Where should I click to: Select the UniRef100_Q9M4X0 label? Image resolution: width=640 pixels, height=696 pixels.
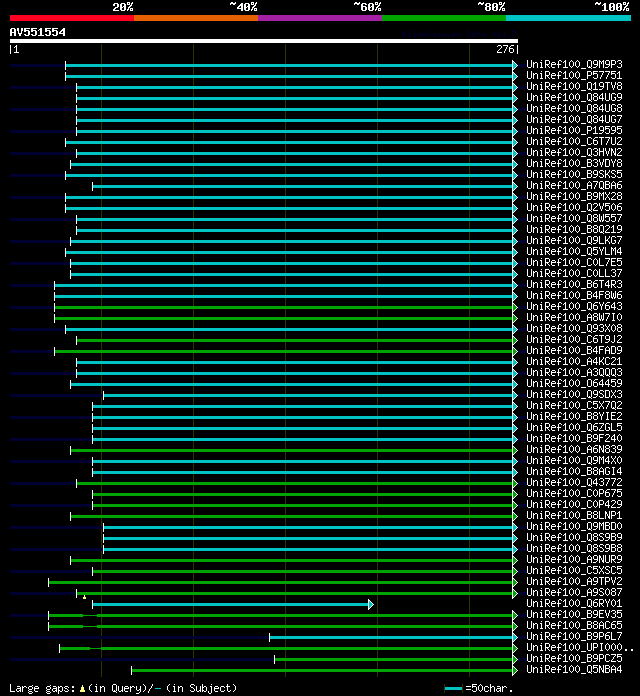[x=574, y=461]
